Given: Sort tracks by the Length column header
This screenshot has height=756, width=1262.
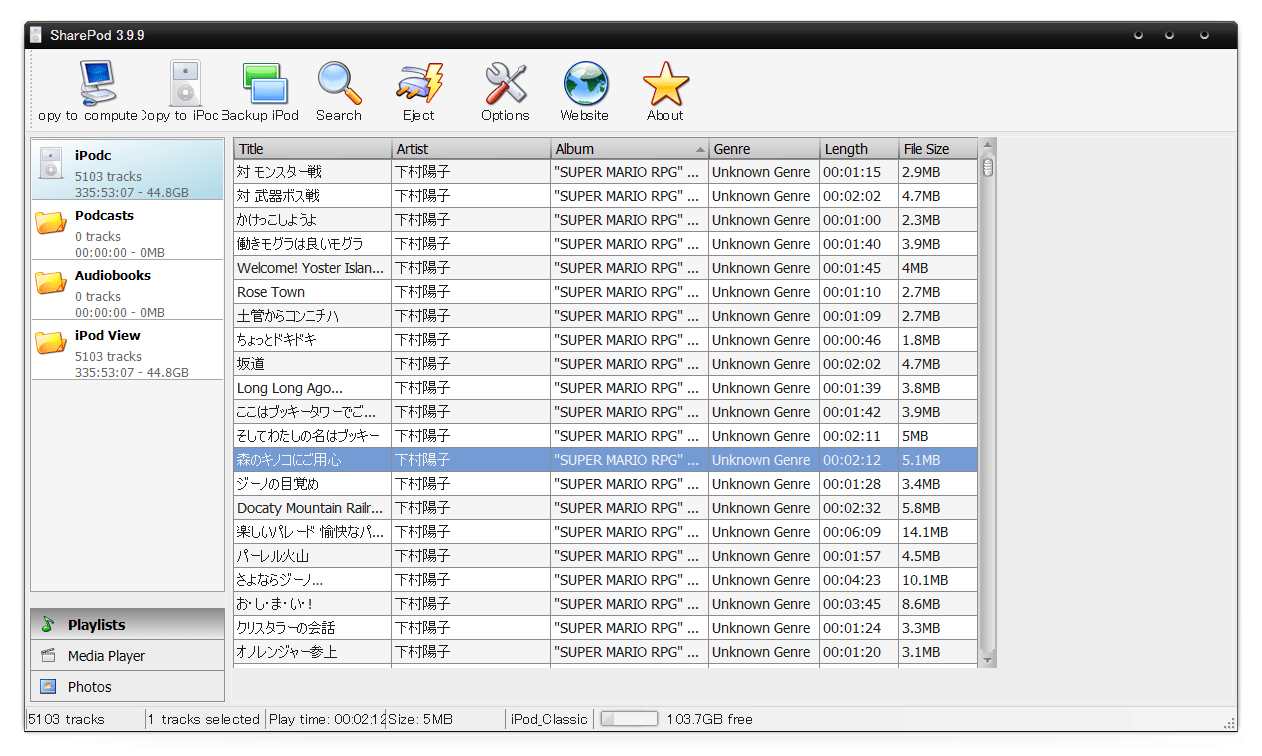Looking at the screenshot, I should (860, 149).
